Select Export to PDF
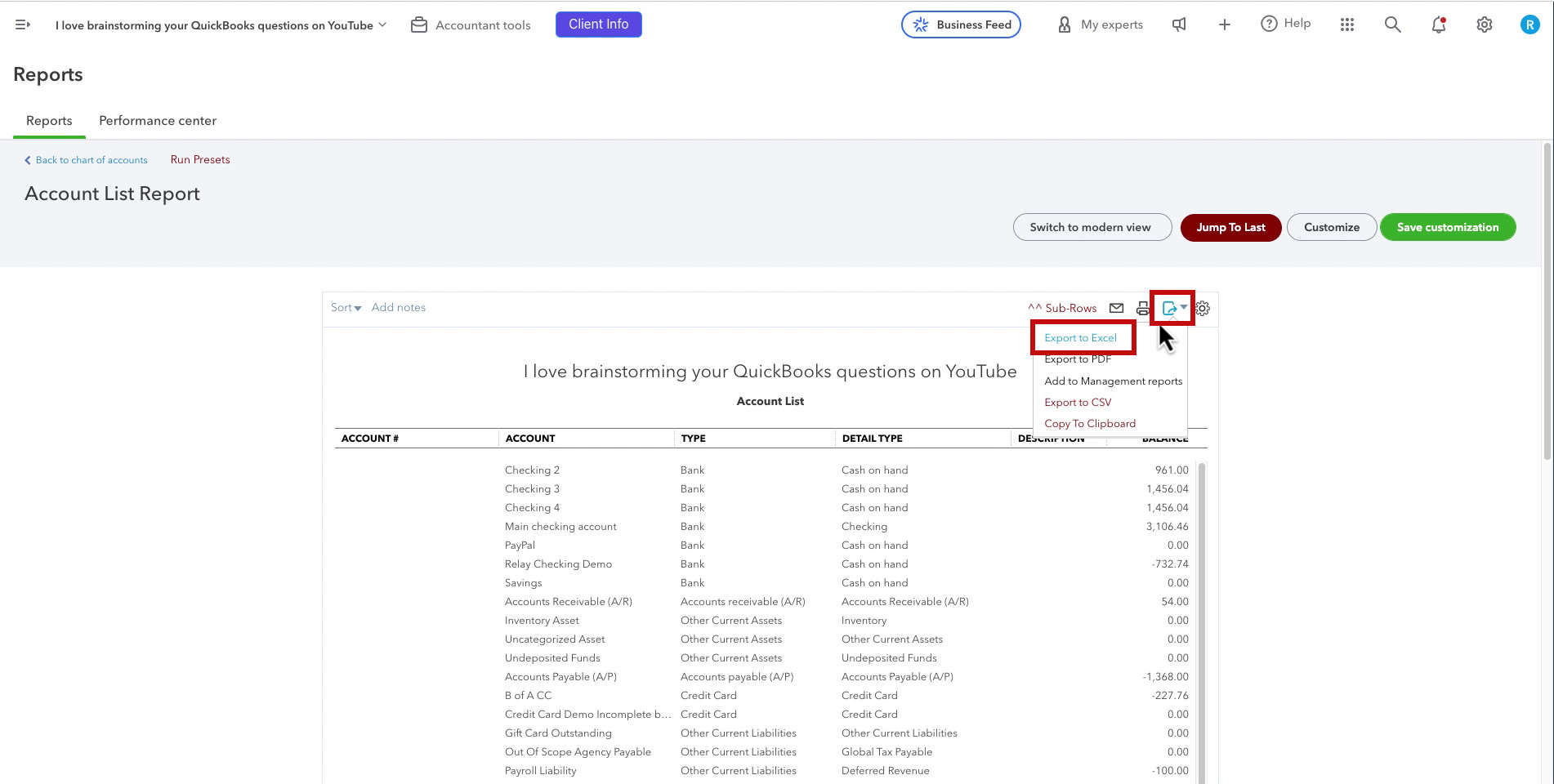This screenshot has height=784, width=1554. tap(1078, 359)
